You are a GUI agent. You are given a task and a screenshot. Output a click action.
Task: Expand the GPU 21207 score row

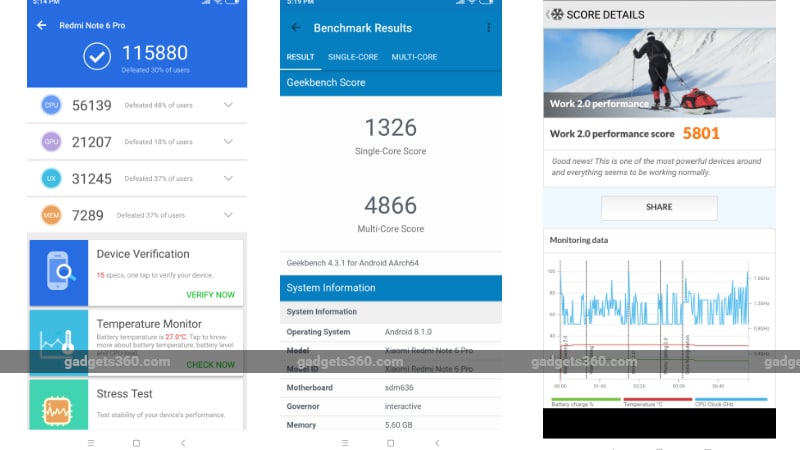[228, 141]
